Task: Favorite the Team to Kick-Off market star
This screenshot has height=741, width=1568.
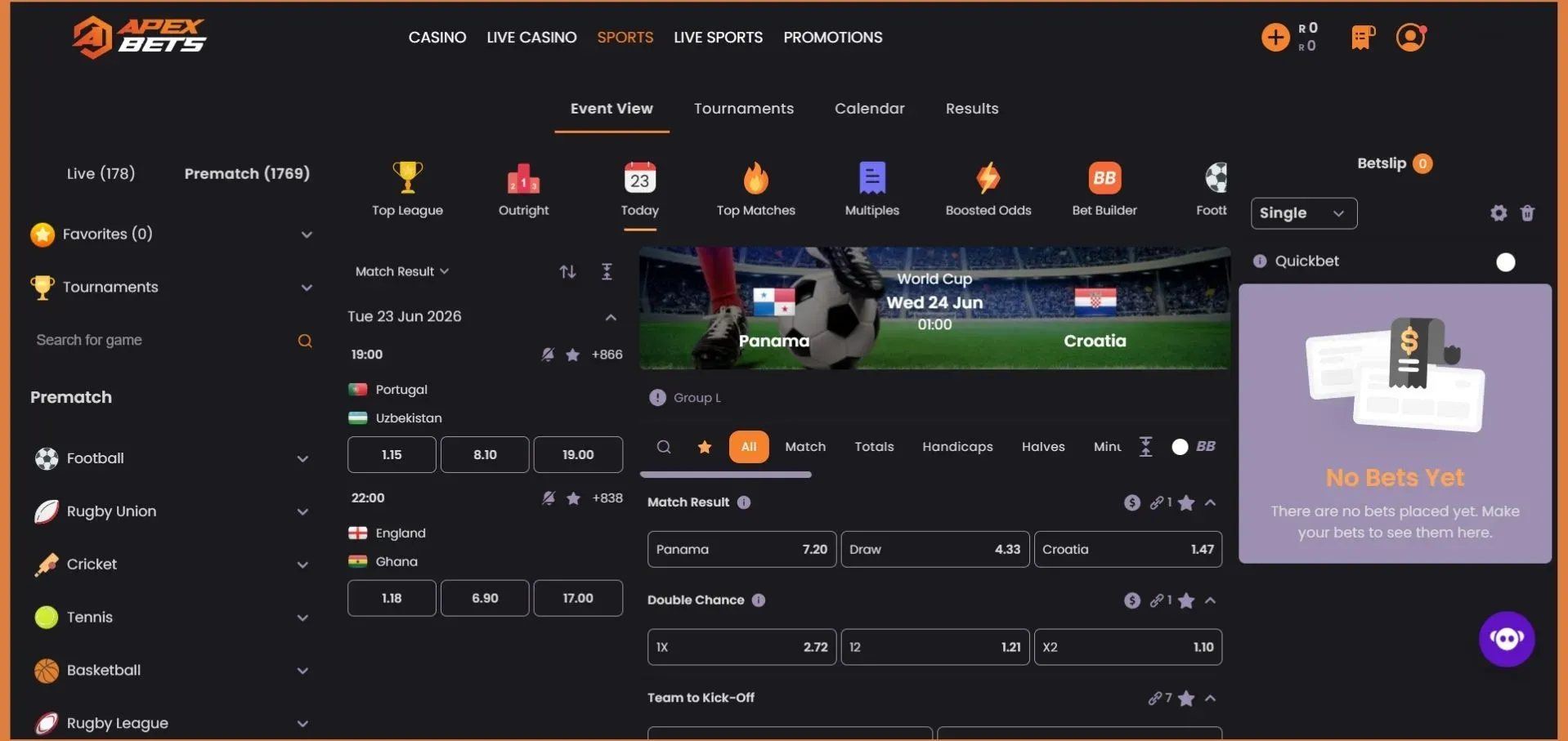Action: click(1186, 699)
